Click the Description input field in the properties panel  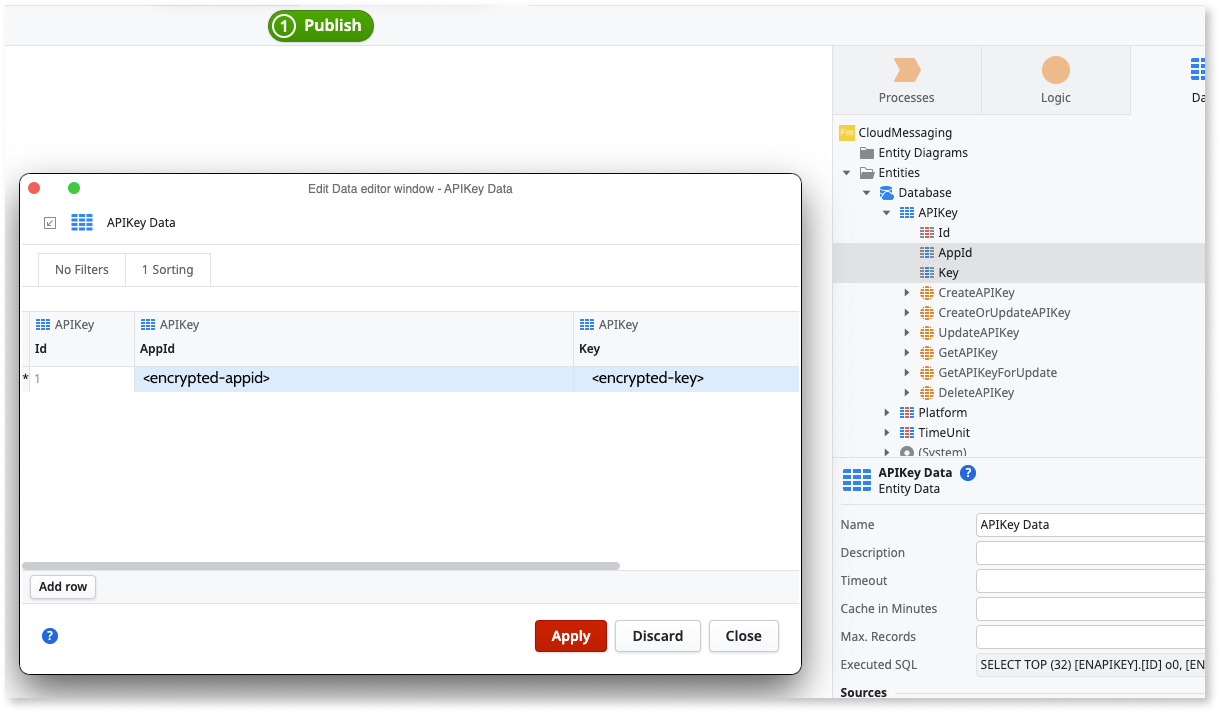coord(1090,552)
